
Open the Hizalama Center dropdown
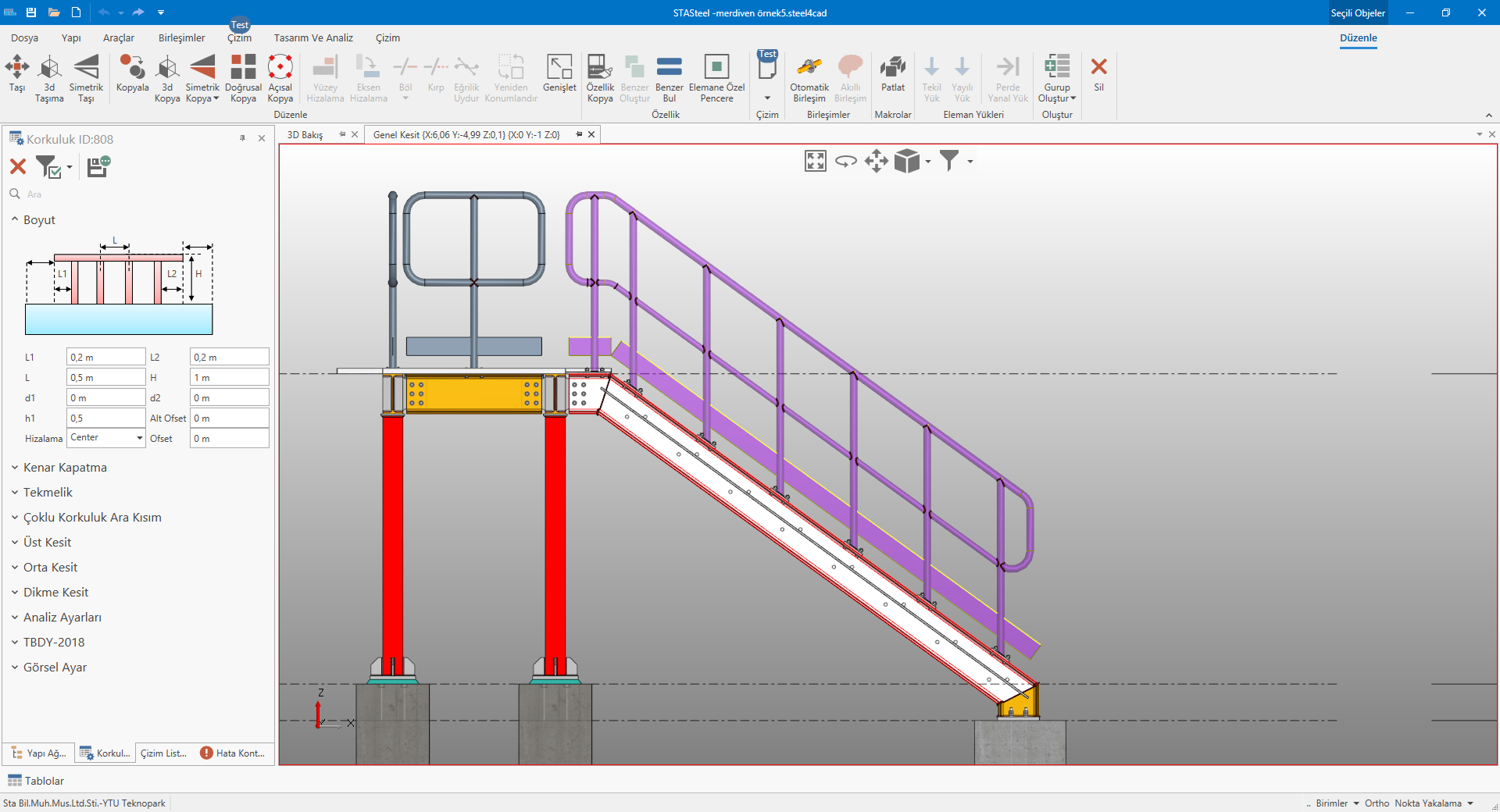tap(140, 438)
